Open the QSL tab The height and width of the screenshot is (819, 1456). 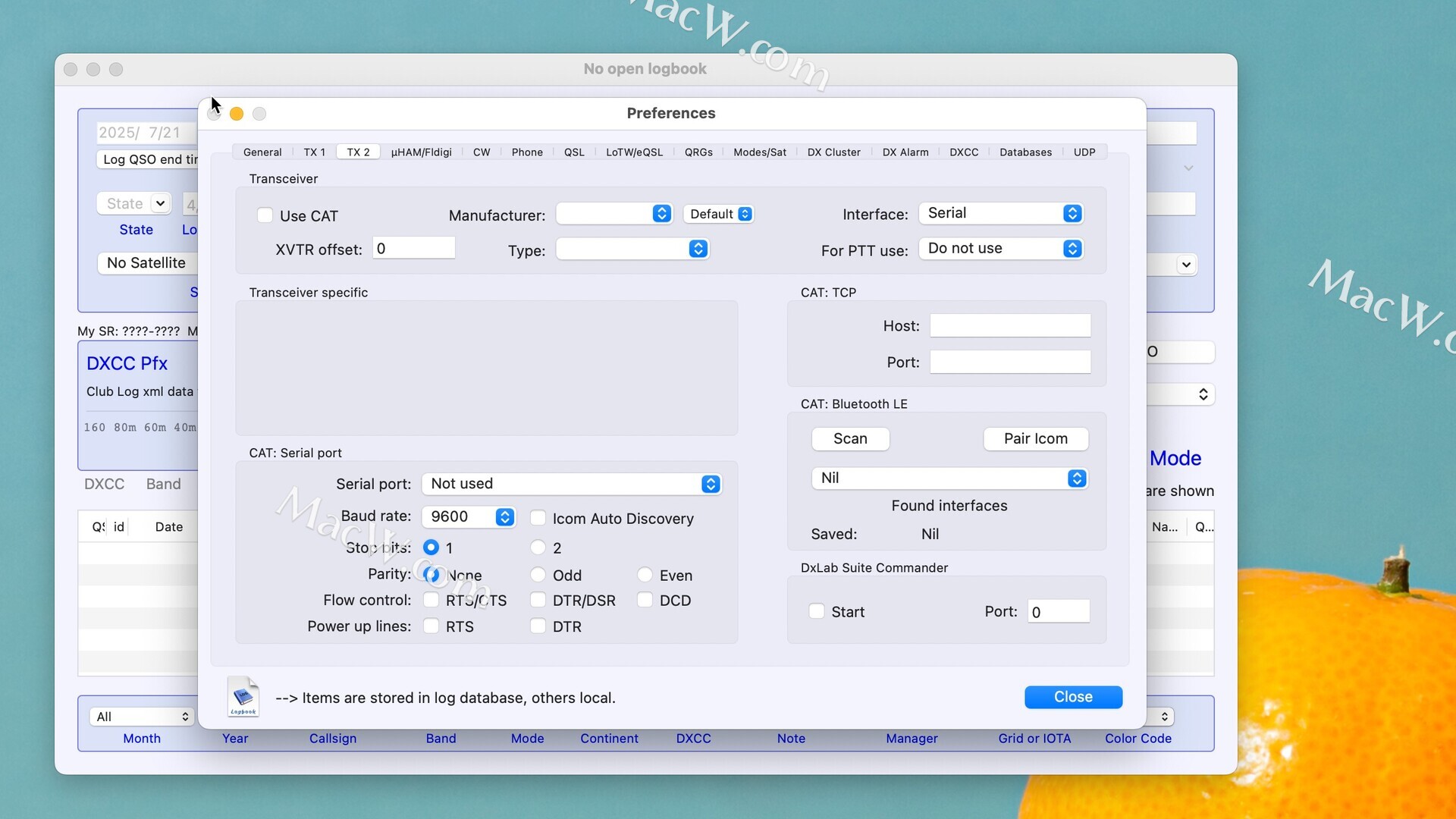574,152
